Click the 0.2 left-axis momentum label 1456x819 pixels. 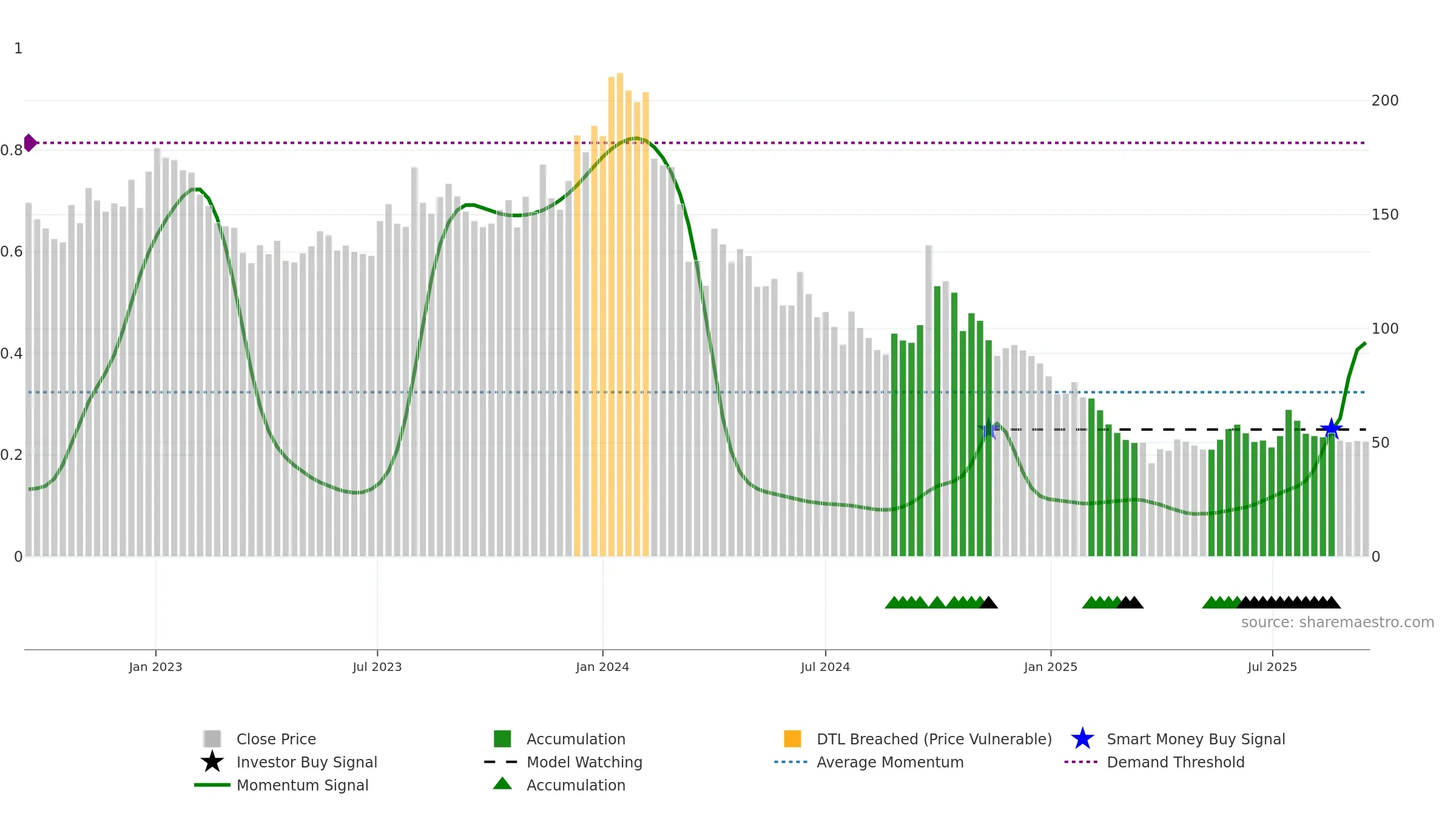point(12,455)
